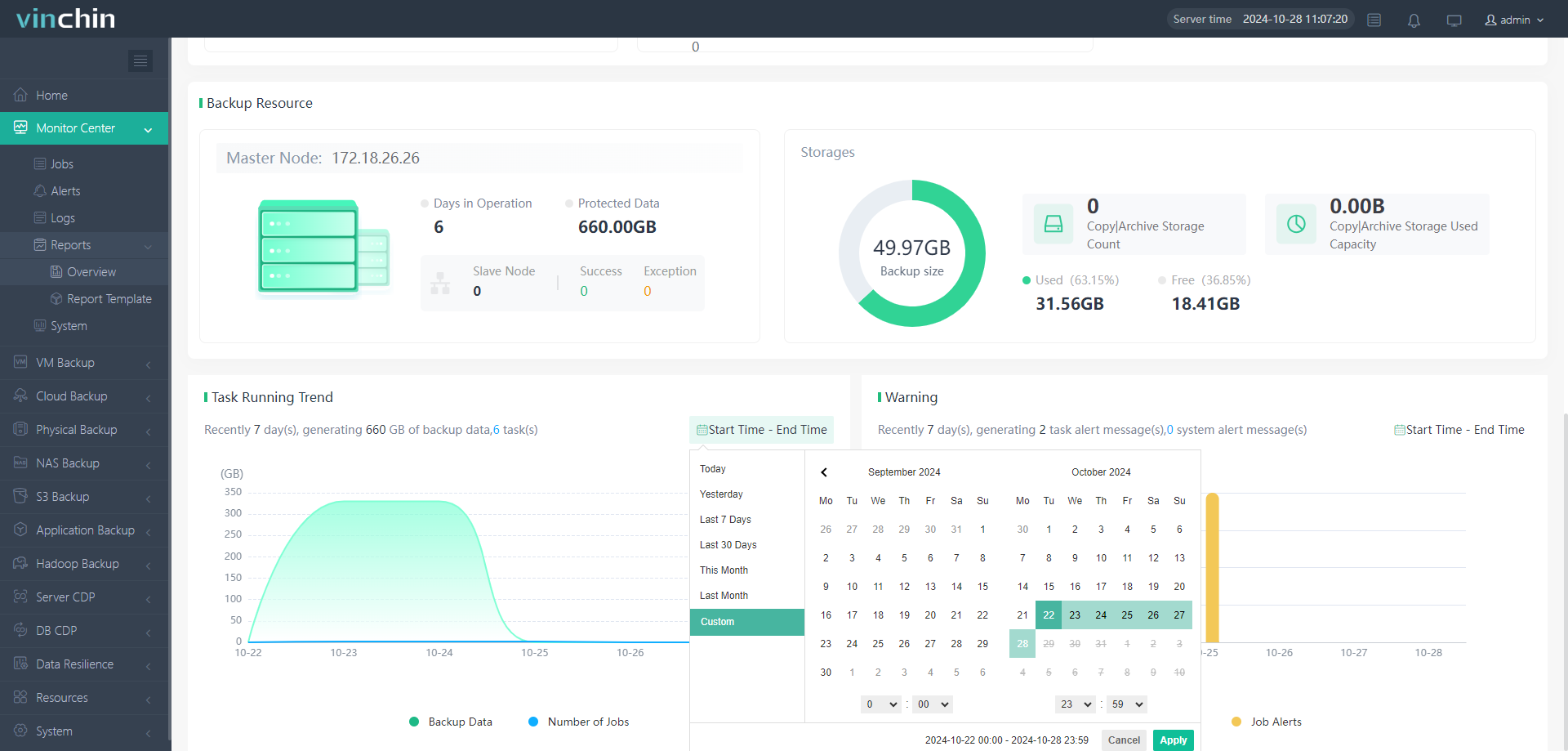The height and width of the screenshot is (751, 1568).
Task: Select October 28 in the calendar
Action: [x=1022, y=643]
